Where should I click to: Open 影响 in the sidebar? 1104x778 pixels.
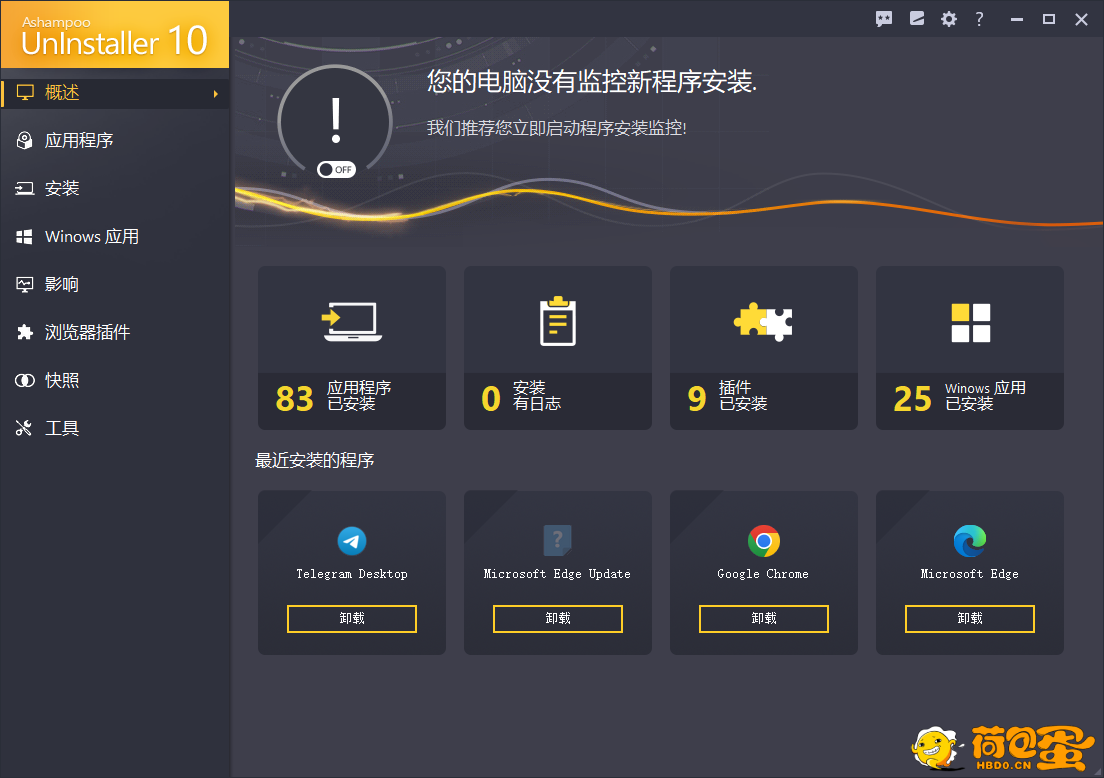tap(115, 284)
